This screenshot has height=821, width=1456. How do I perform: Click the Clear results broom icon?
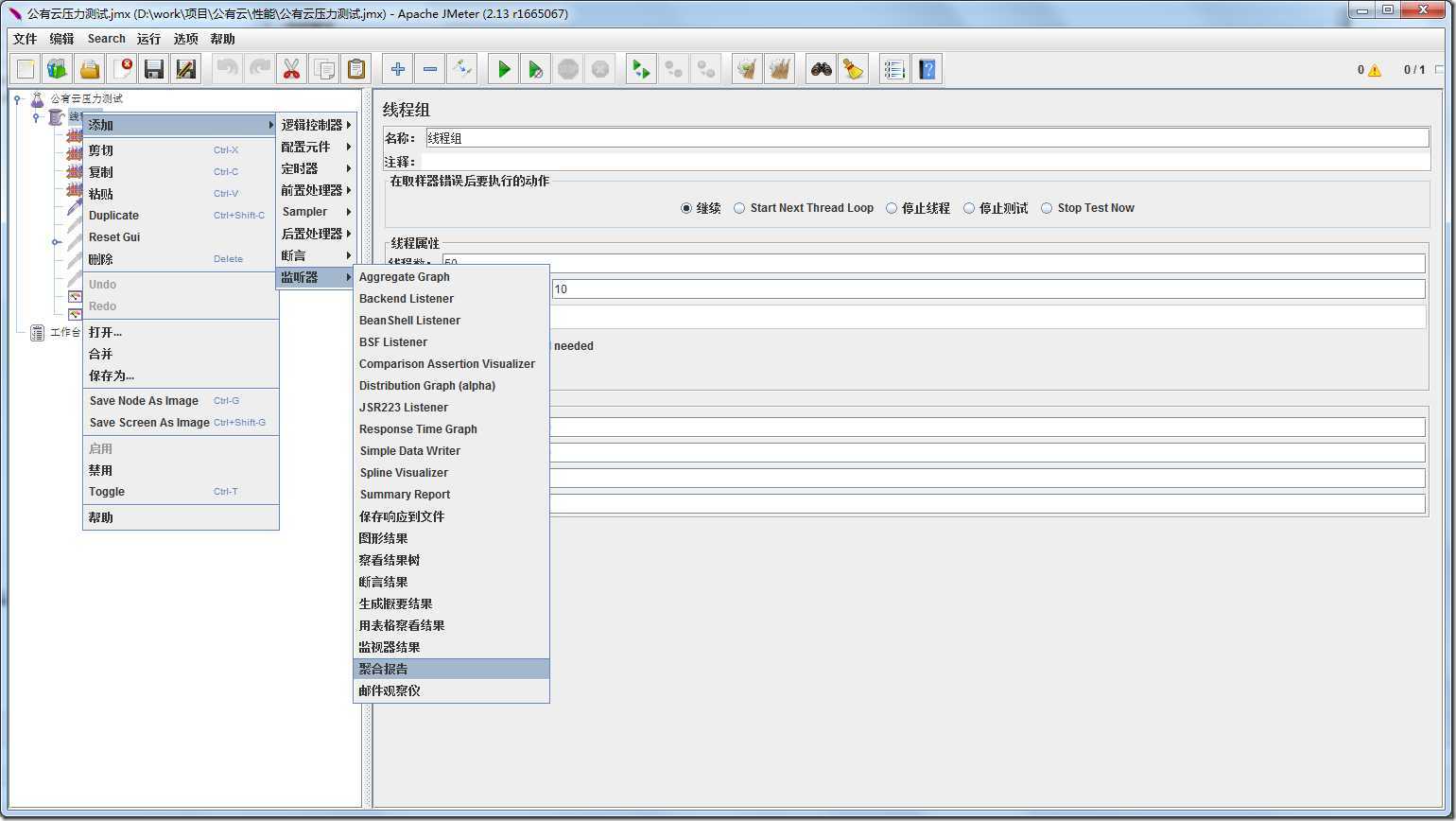point(748,69)
